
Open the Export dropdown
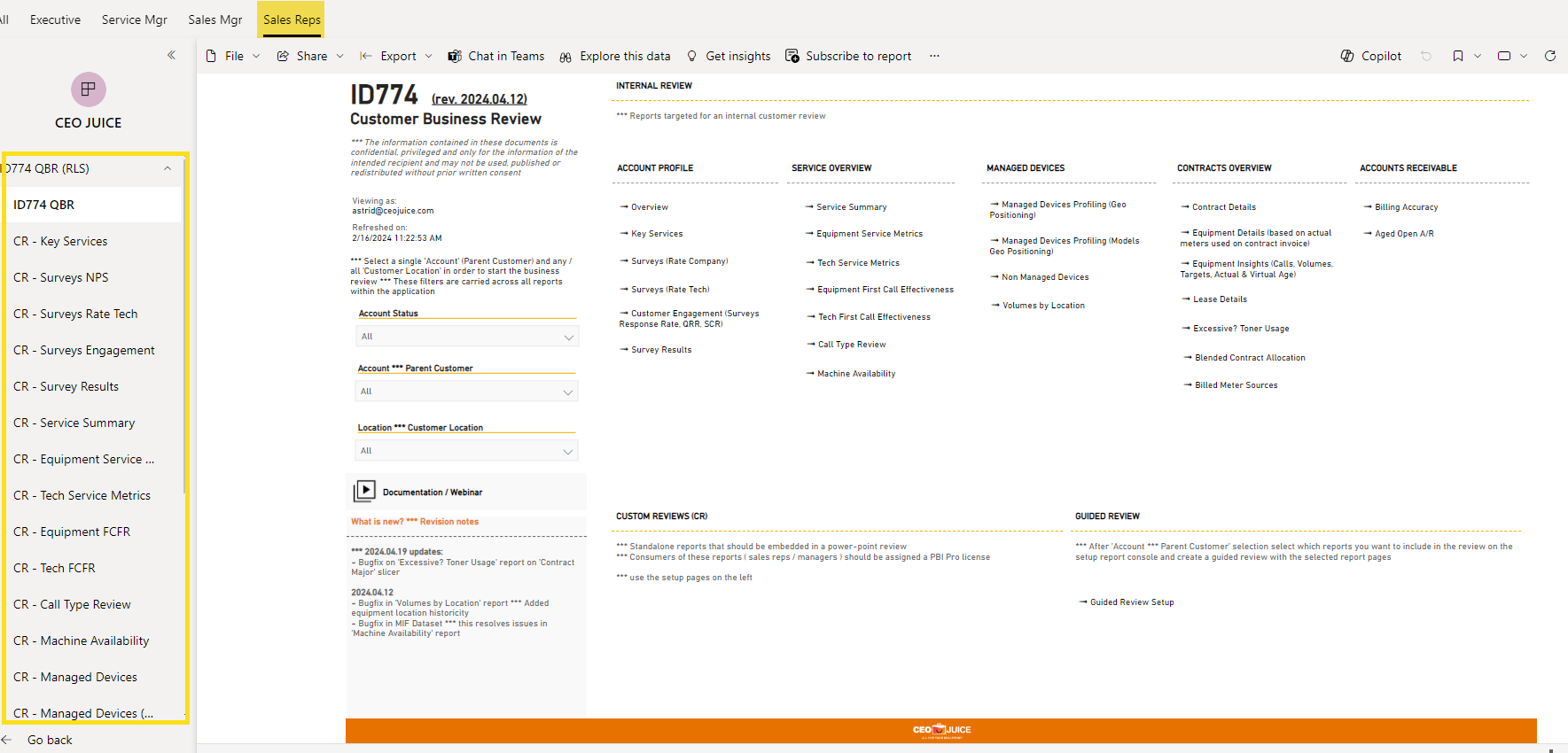click(x=396, y=56)
